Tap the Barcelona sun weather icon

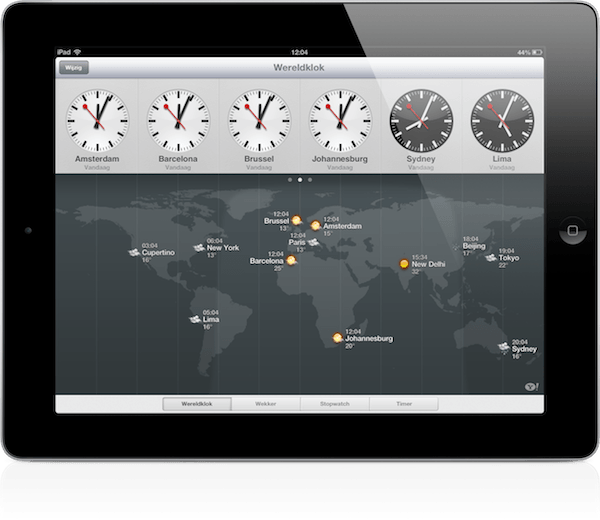(291, 260)
